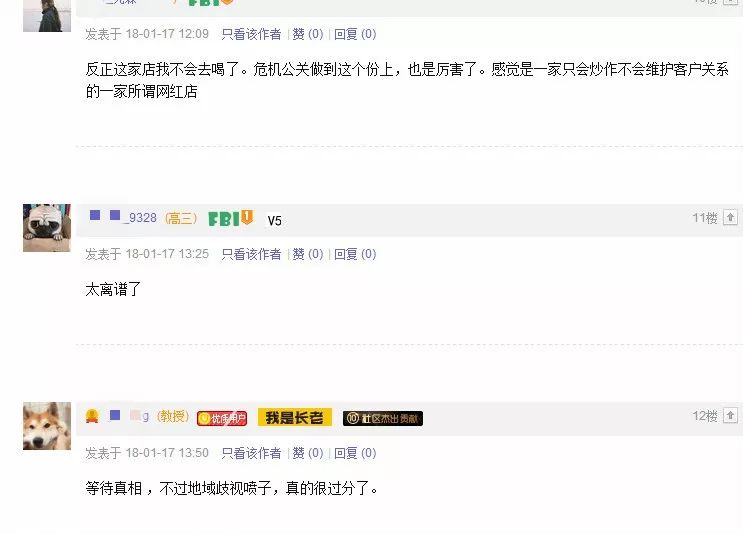Viewport: 743px width, 534px height.
Task: Reply to the 太离谱了 post
Action: pyautogui.click(x=355, y=254)
